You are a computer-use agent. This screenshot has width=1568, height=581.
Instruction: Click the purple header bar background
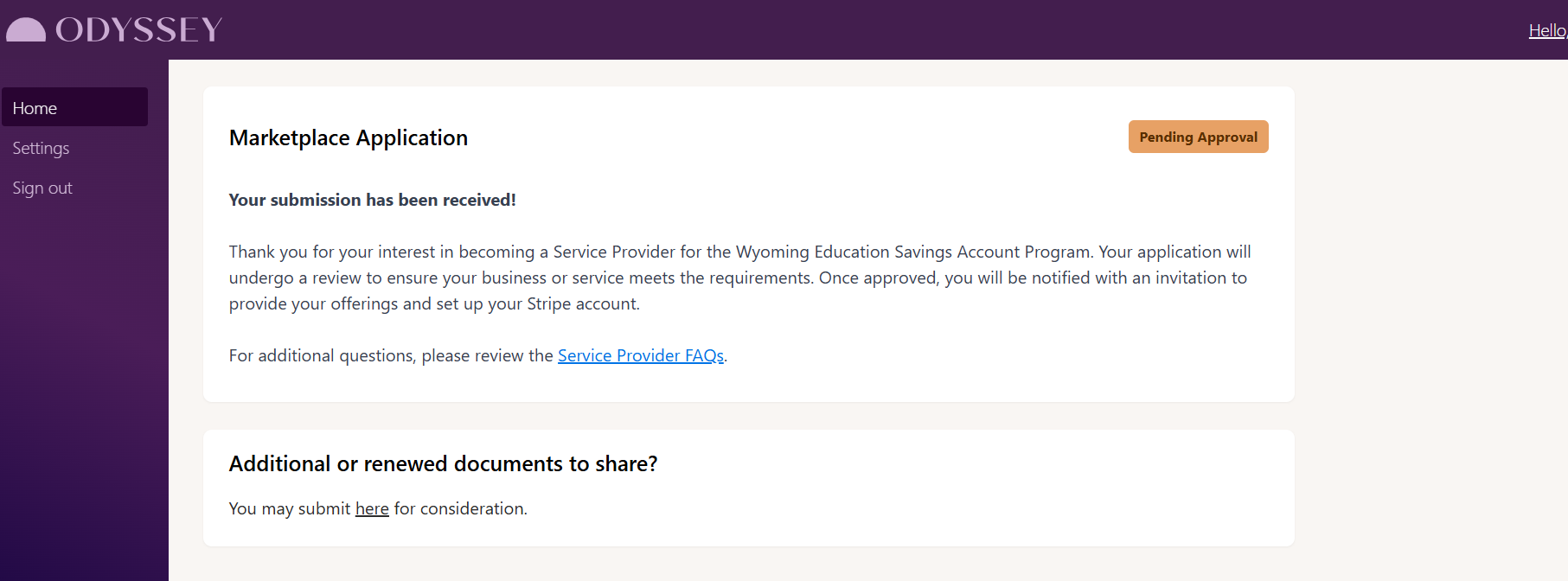865,29
